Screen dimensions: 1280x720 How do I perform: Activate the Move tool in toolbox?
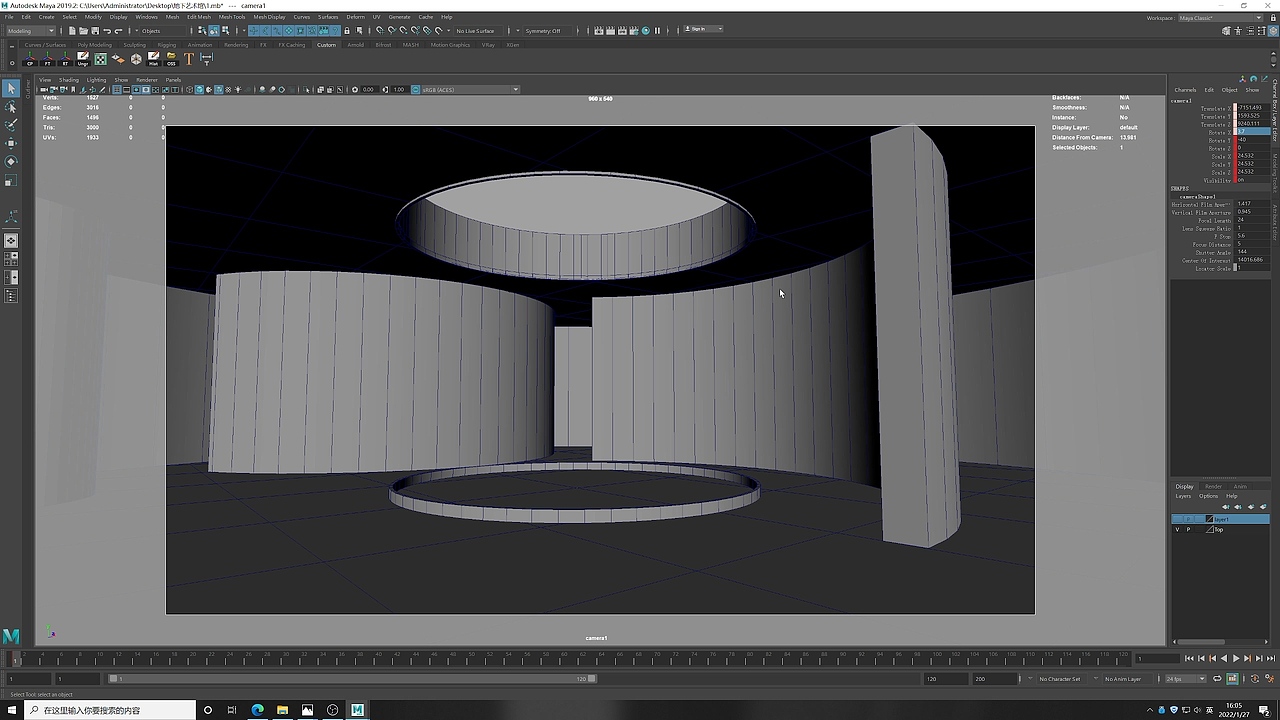pyautogui.click(x=11, y=143)
